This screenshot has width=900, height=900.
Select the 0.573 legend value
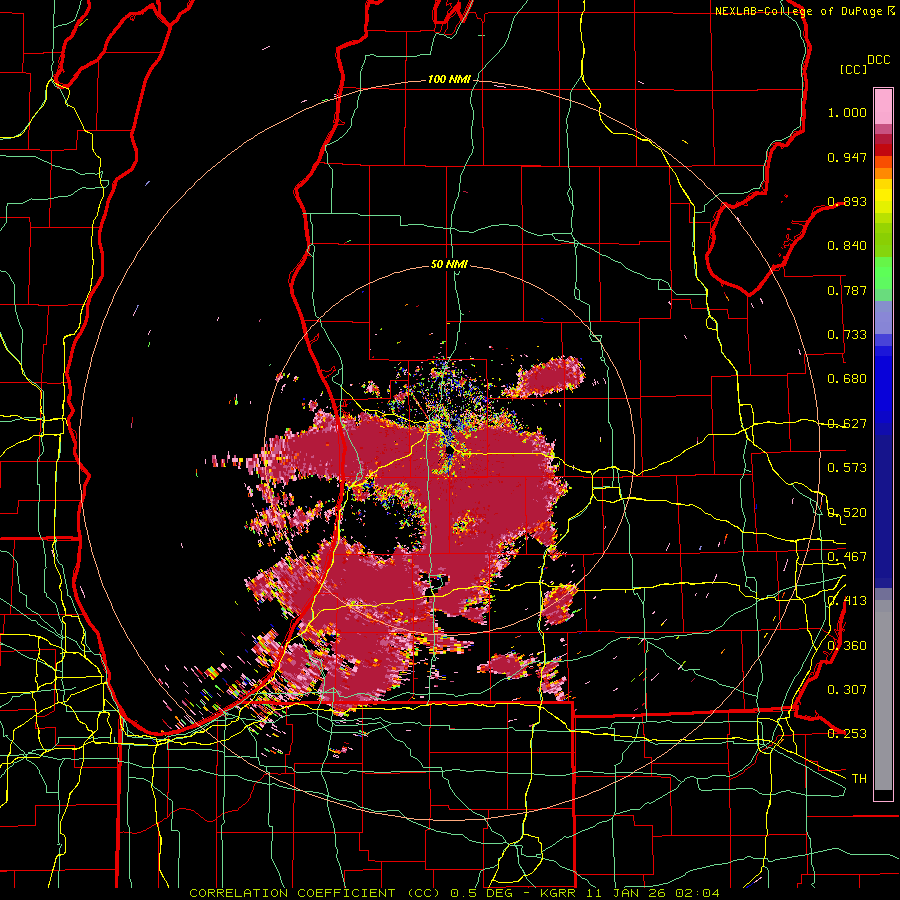point(847,468)
